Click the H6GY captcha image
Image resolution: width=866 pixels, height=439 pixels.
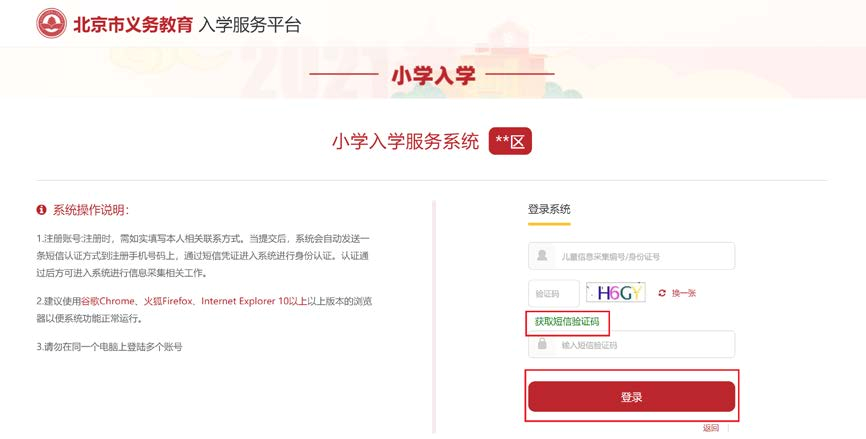pos(616,293)
